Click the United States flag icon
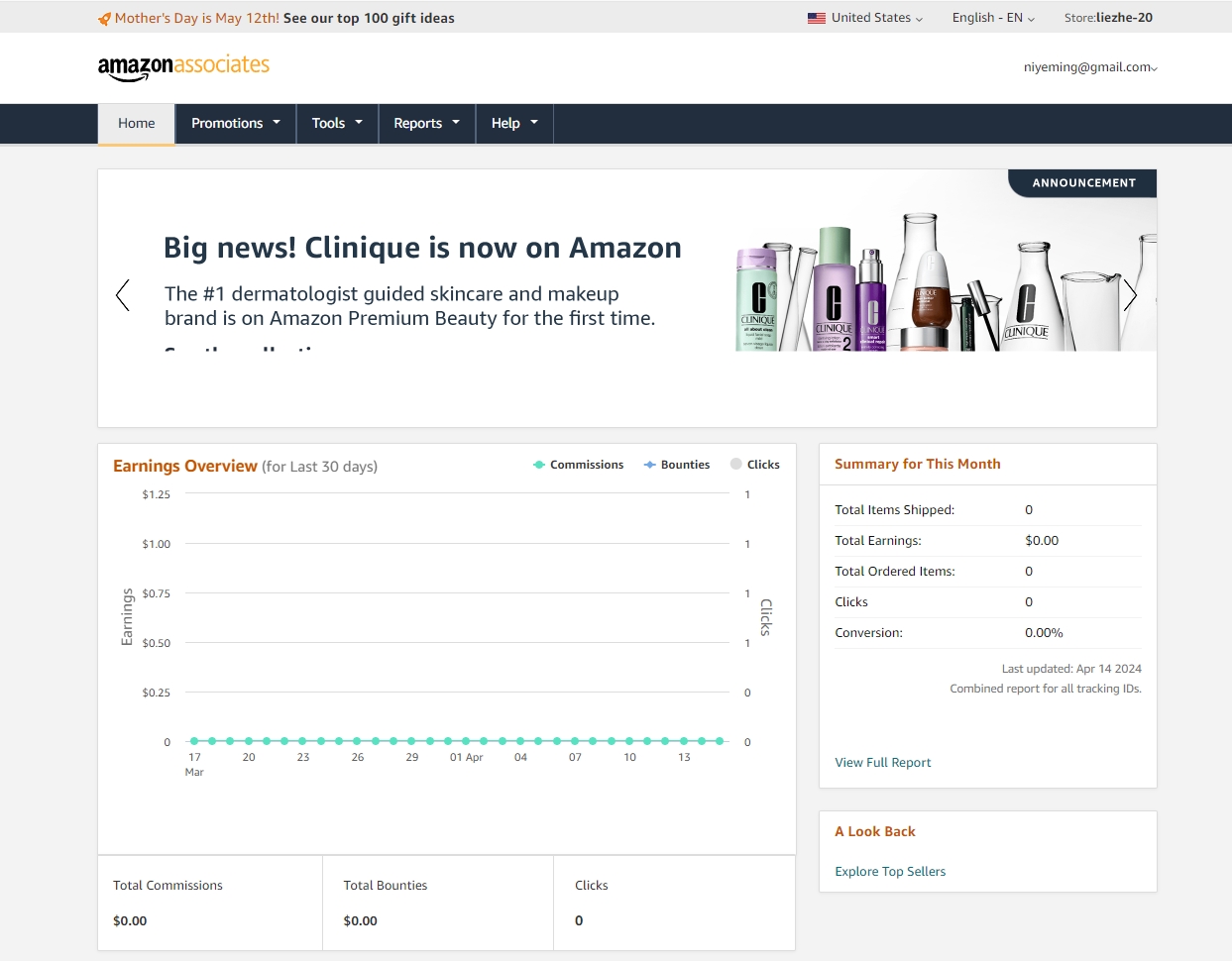The width and height of the screenshot is (1232, 961). coord(817,18)
